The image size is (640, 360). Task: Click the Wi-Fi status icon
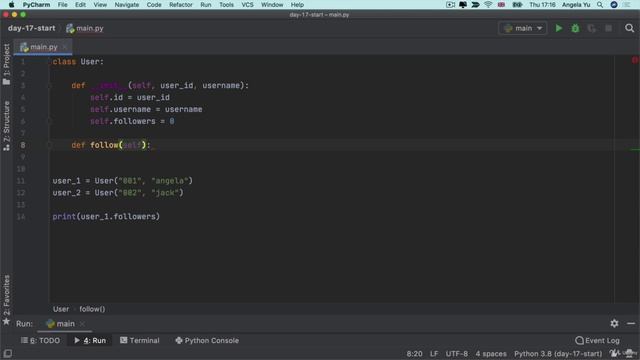pyautogui.click(x=488, y=4)
